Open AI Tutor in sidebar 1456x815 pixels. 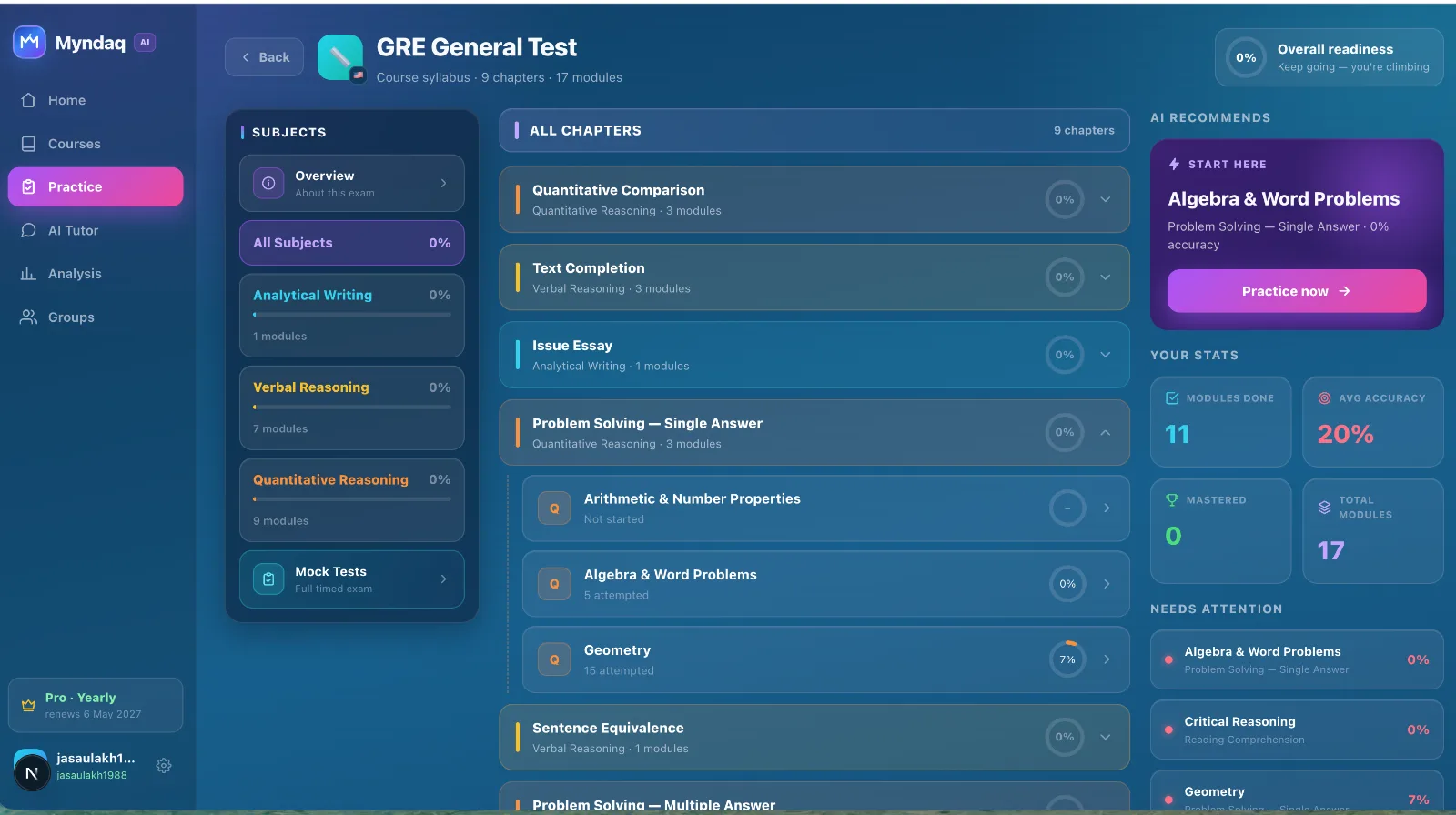96,230
